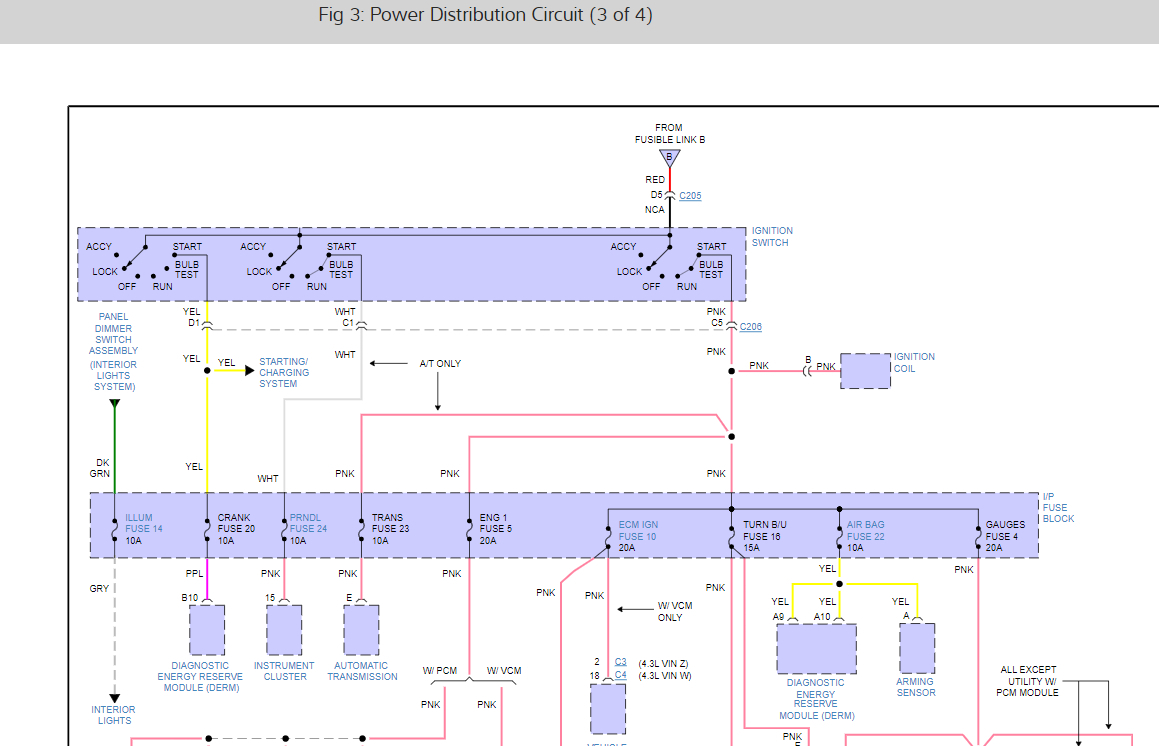Click the yellow arrow pointing to Starting/Charging System
Viewport: 1159px width, 746px height.
coord(248,370)
